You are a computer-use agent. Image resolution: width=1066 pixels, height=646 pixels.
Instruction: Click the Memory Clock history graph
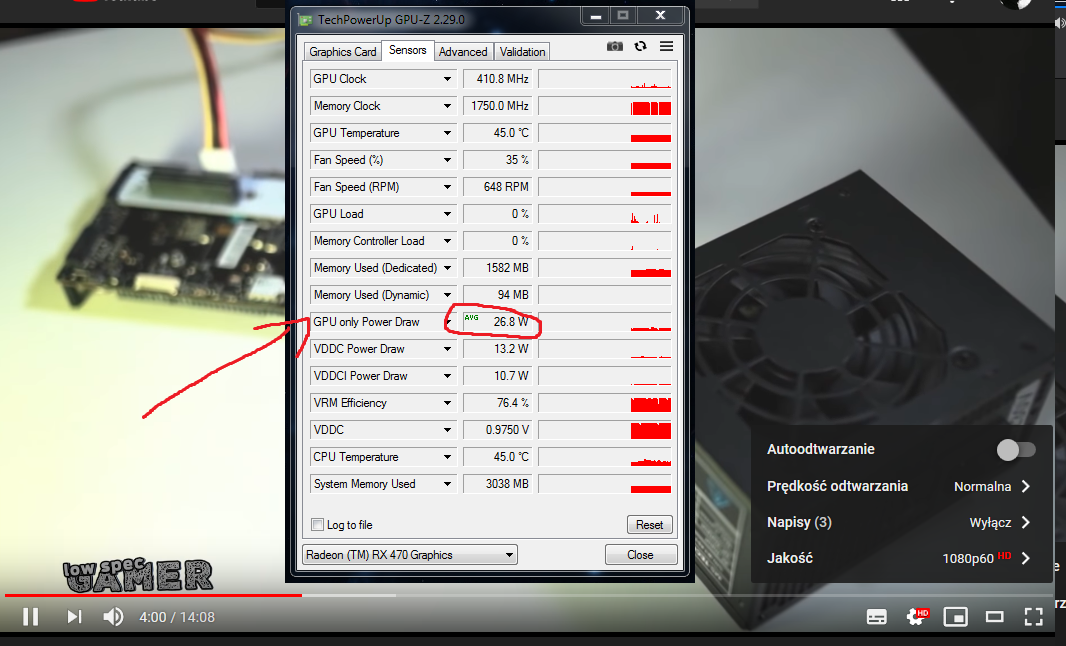(605, 106)
